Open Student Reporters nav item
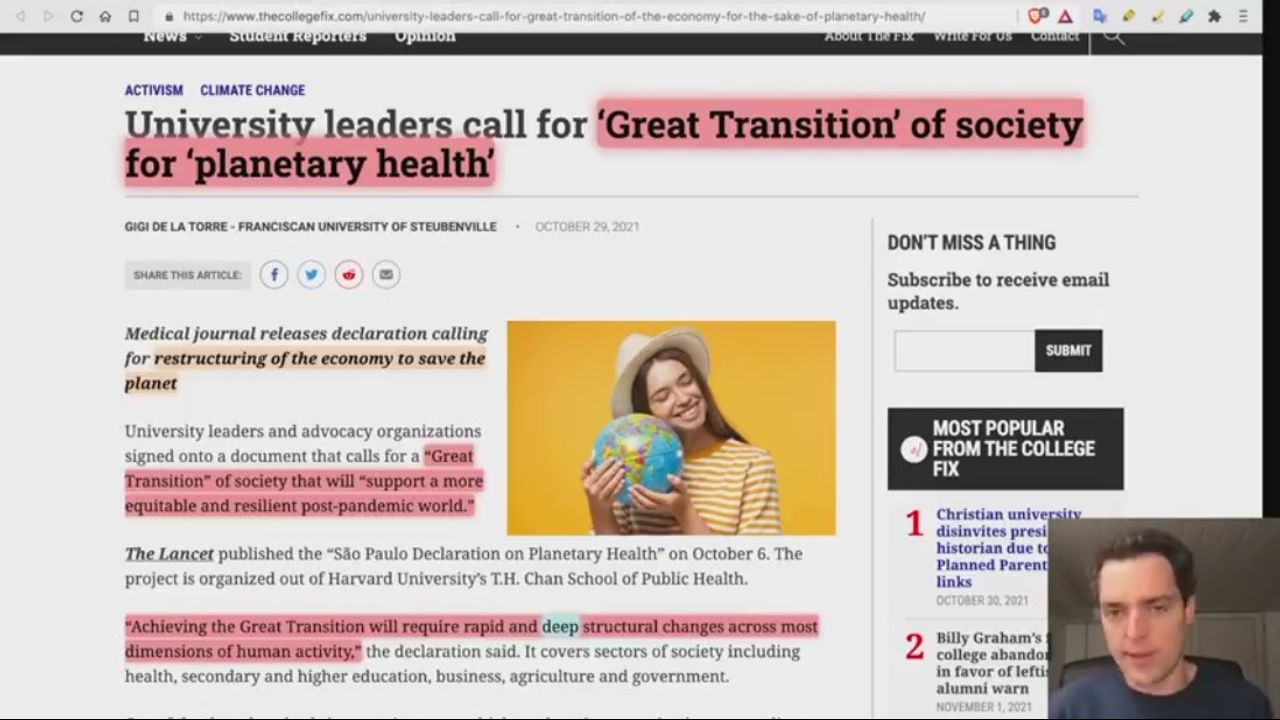This screenshot has height=720, width=1280. point(297,37)
